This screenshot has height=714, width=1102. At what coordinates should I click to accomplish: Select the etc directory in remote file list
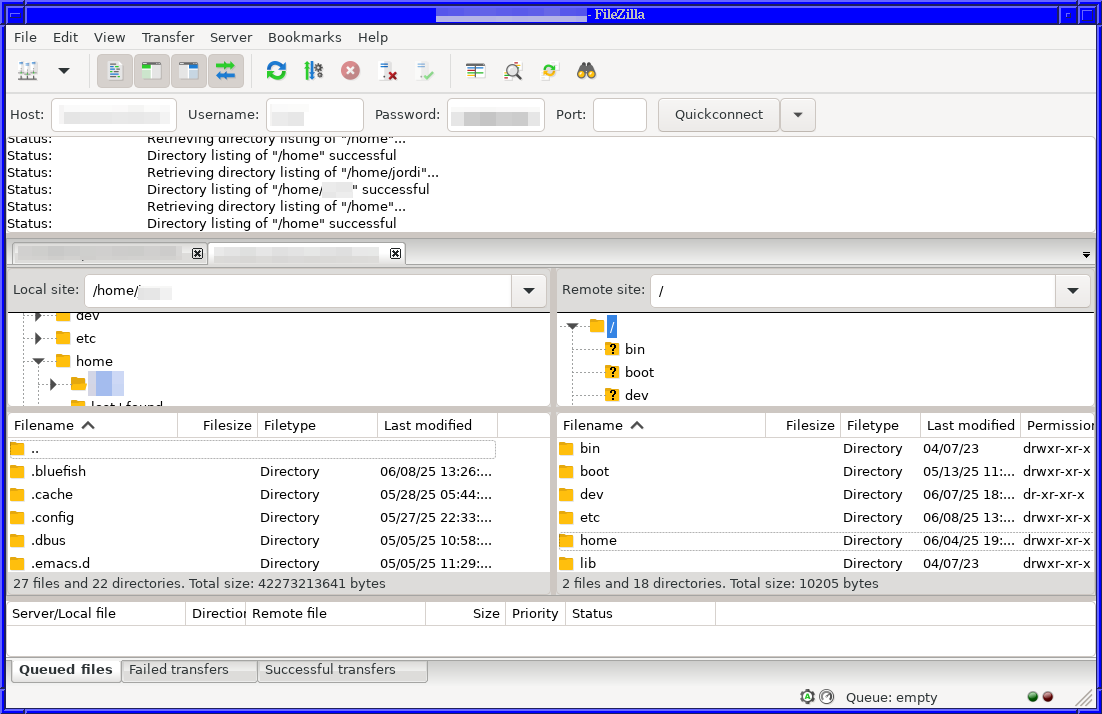pyautogui.click(x=826, y=518)
